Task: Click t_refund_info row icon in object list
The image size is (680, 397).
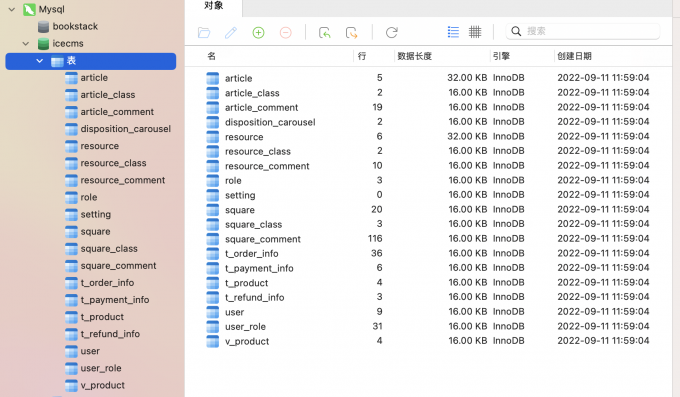Action: point(212,297)
